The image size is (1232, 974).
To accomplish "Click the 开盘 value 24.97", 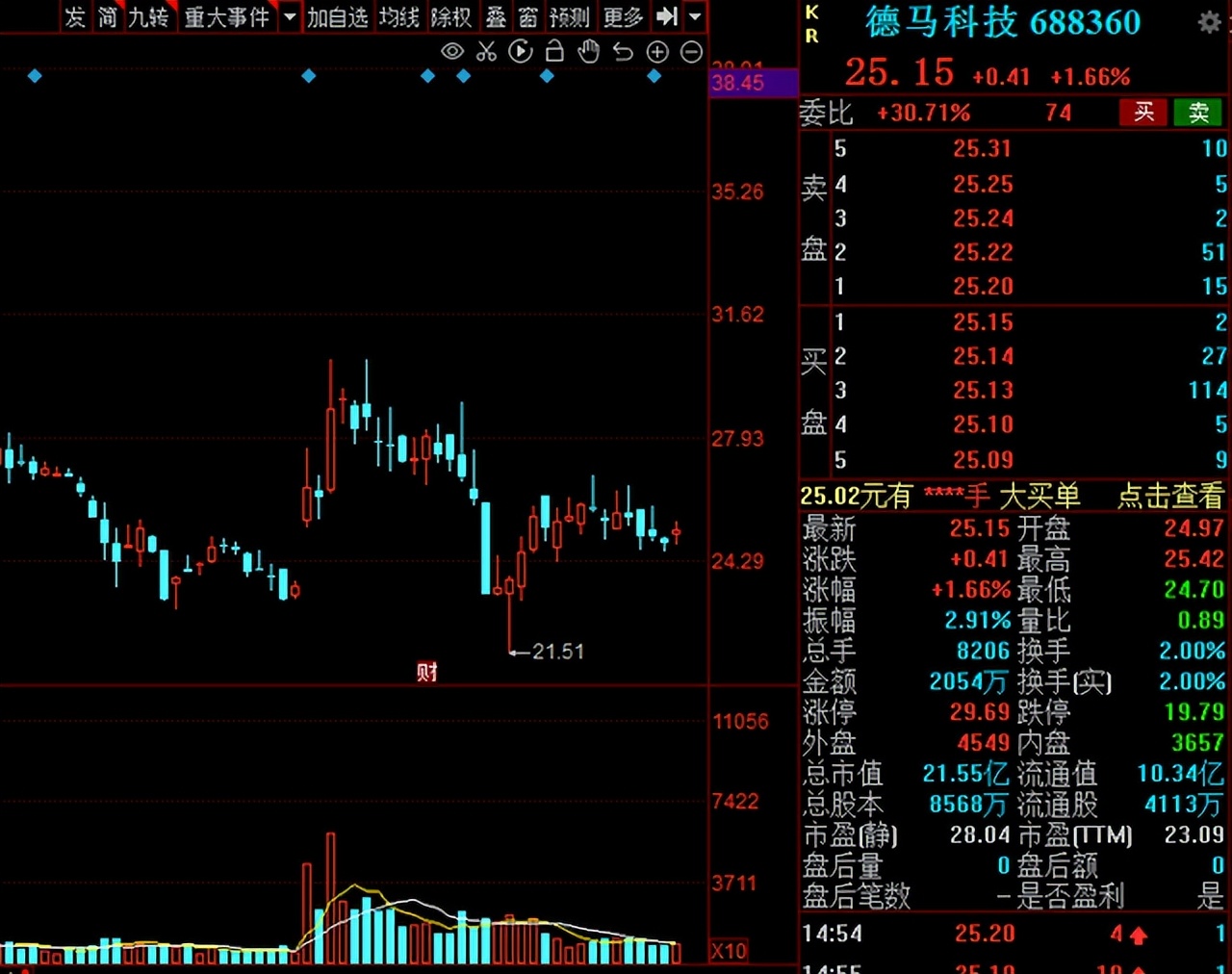I will 1193,527.
